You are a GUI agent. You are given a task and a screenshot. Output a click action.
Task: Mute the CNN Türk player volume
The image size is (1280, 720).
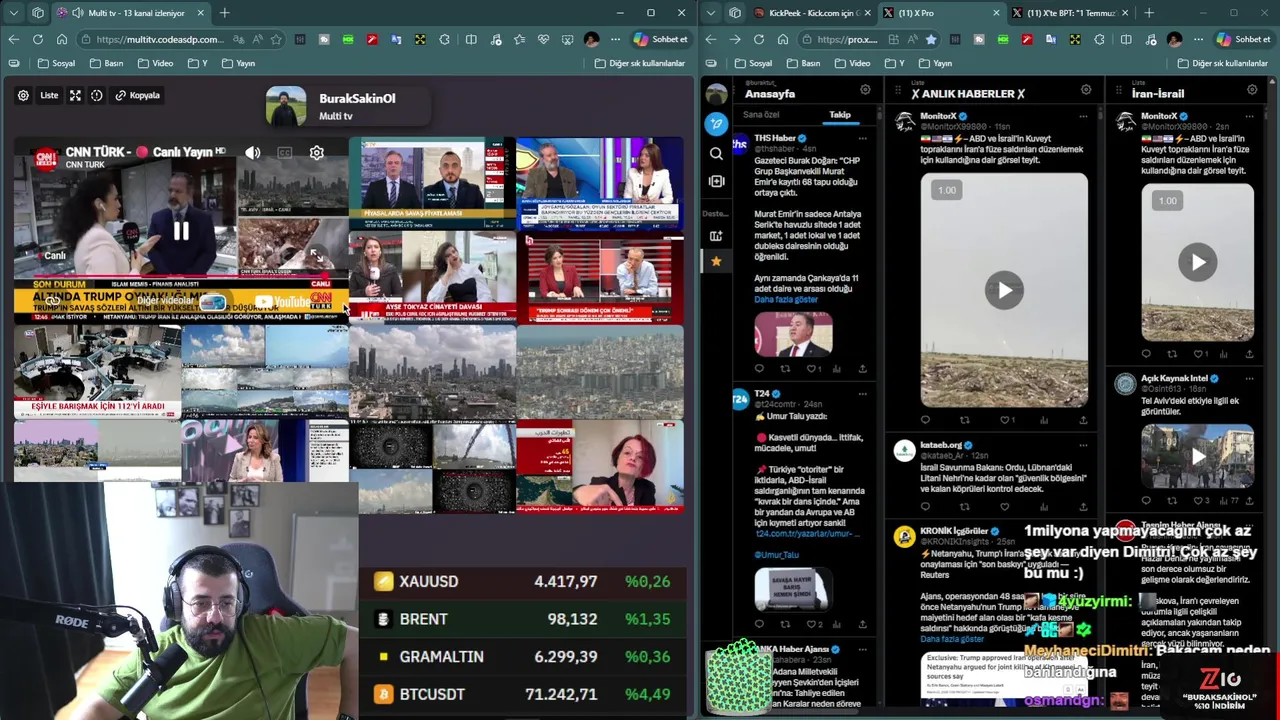[253, 153]
